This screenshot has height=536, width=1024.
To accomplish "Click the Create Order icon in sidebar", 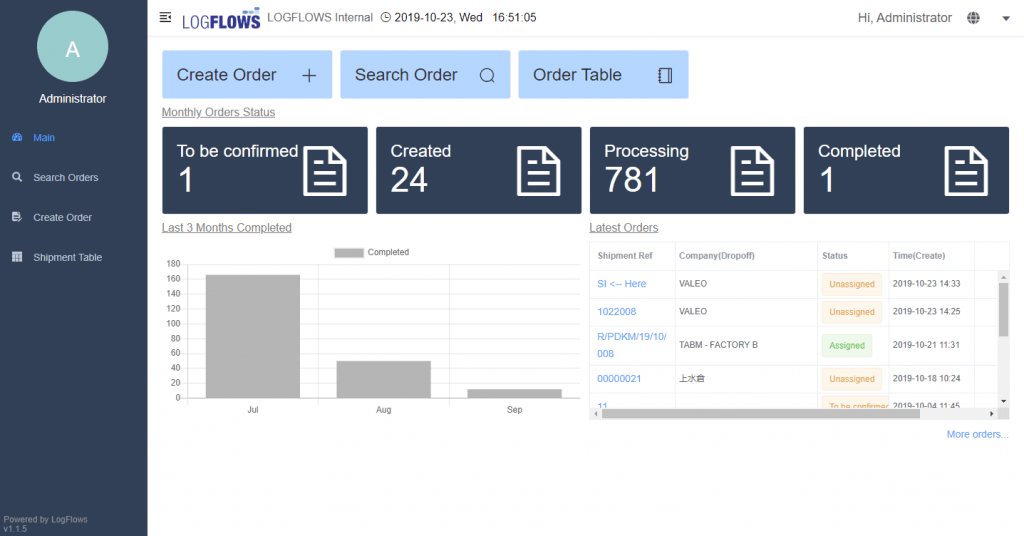I will 17,217.
